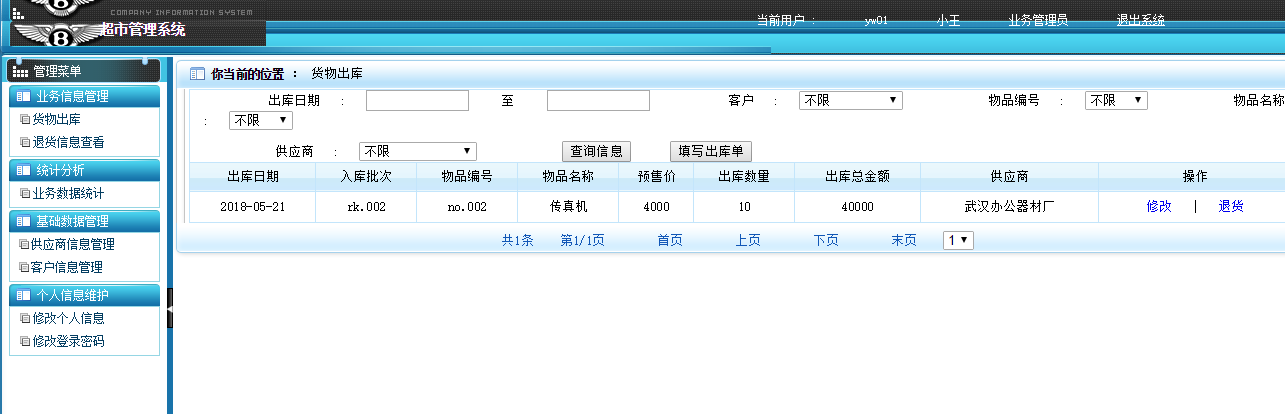
Task: Click small icon before 供应商信息管理
Action: (x=25, y=245)
